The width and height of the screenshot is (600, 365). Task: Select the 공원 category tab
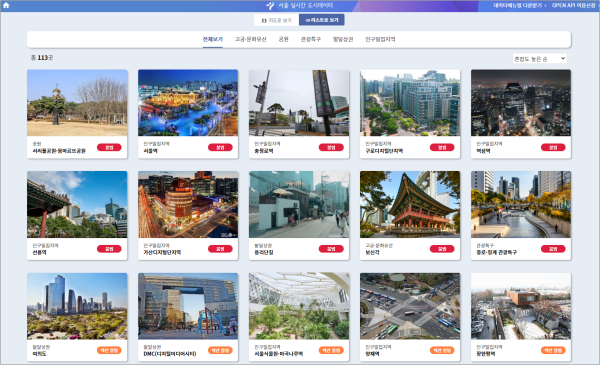[x=283, y=39]
